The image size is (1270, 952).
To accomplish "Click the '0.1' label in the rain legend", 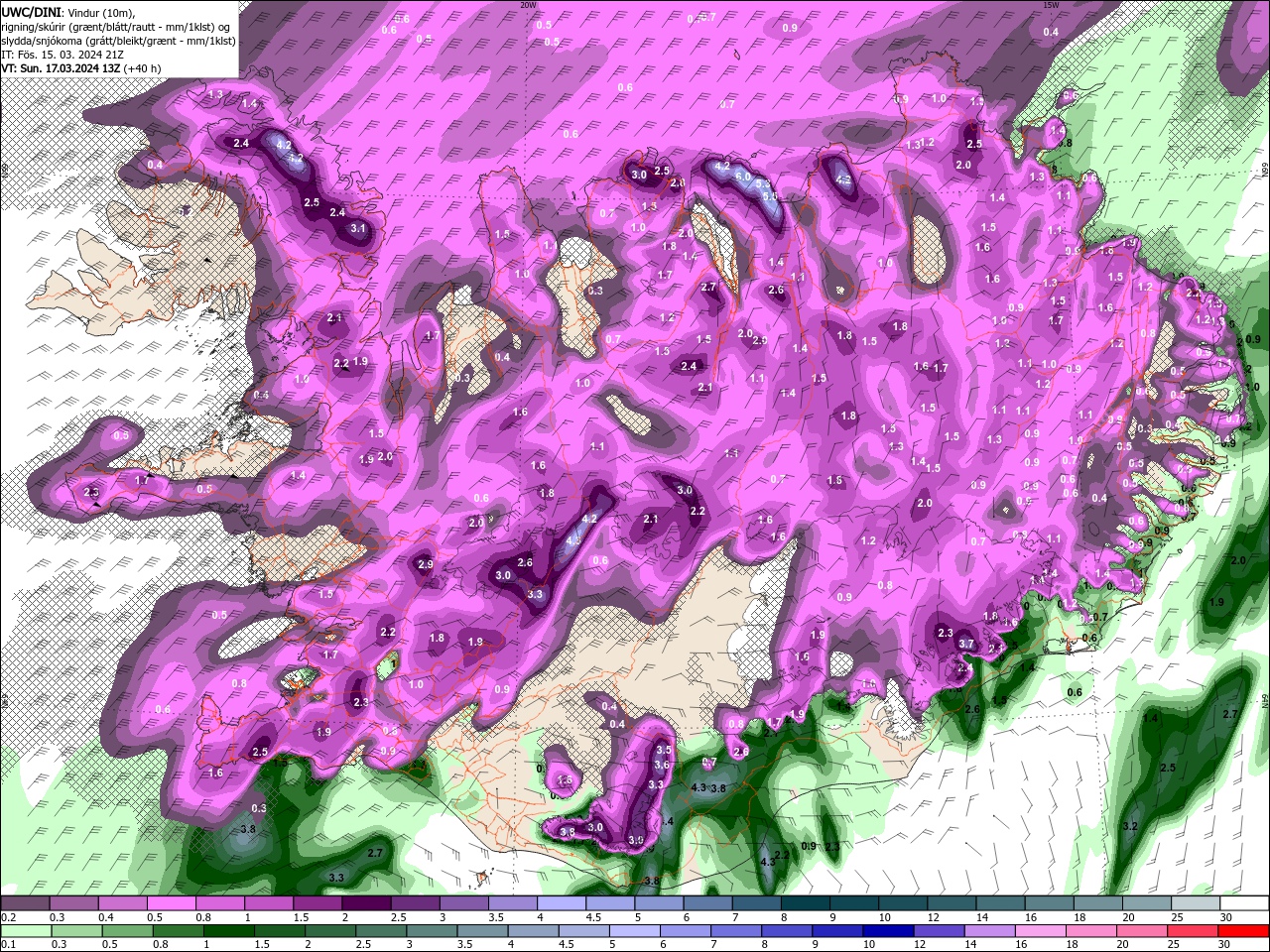I will 9,945.
